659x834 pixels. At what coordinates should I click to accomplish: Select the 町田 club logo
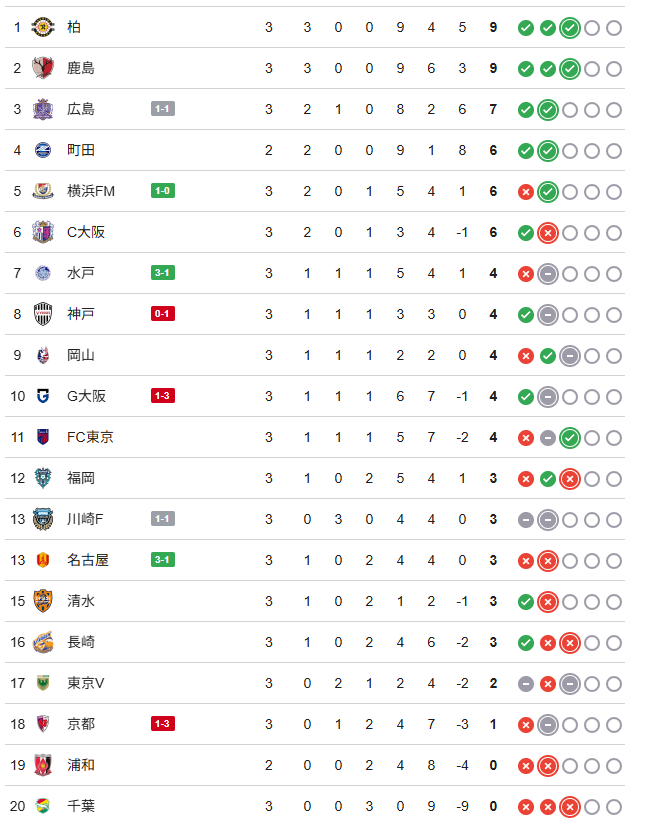click(x=43, y=150)
